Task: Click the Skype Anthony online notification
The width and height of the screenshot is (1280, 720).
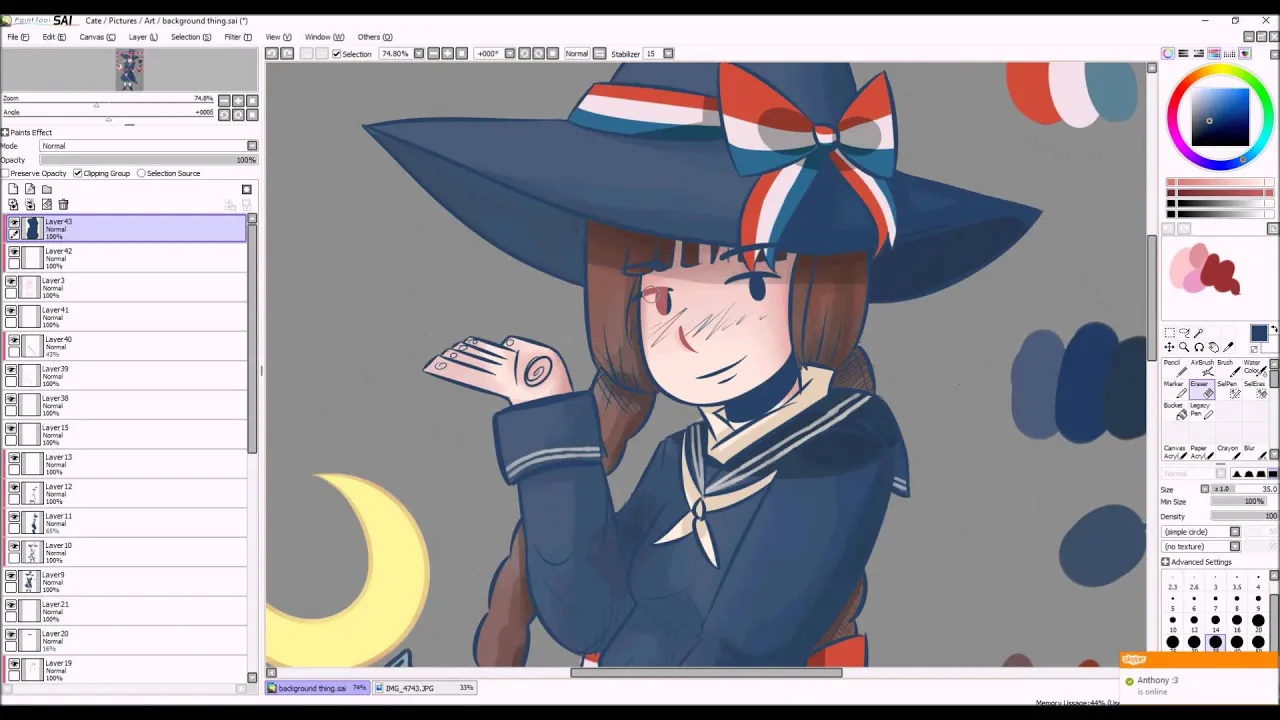Action: [x=1199, y=680]
